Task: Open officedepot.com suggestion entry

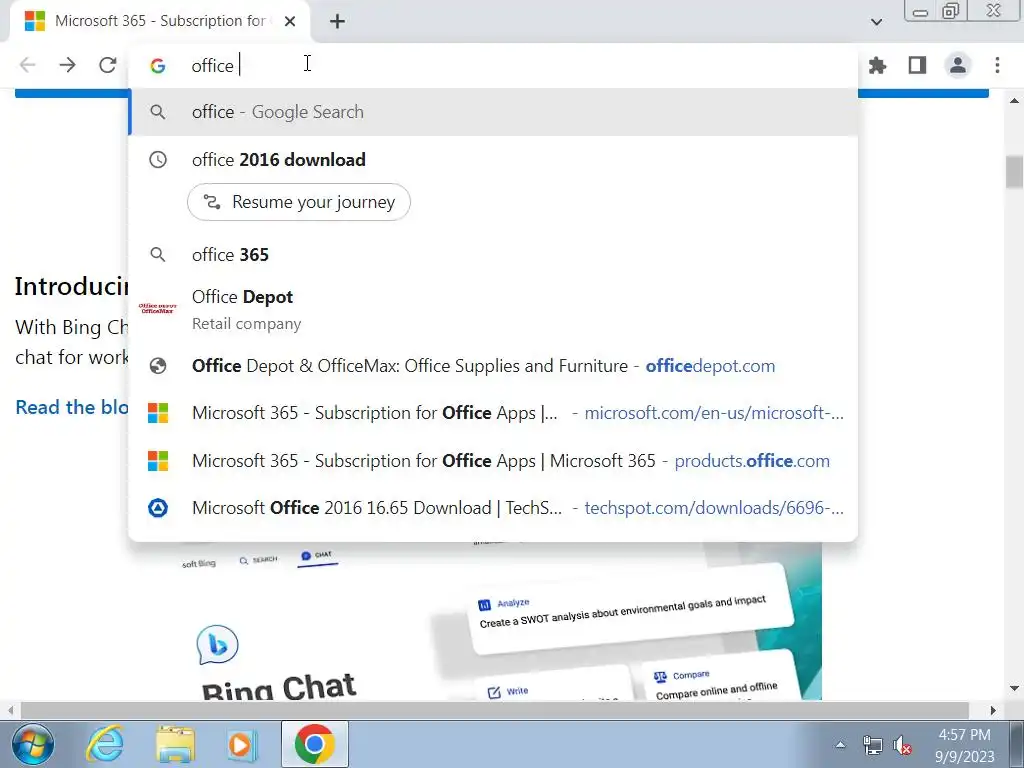Action: point(494,366)
